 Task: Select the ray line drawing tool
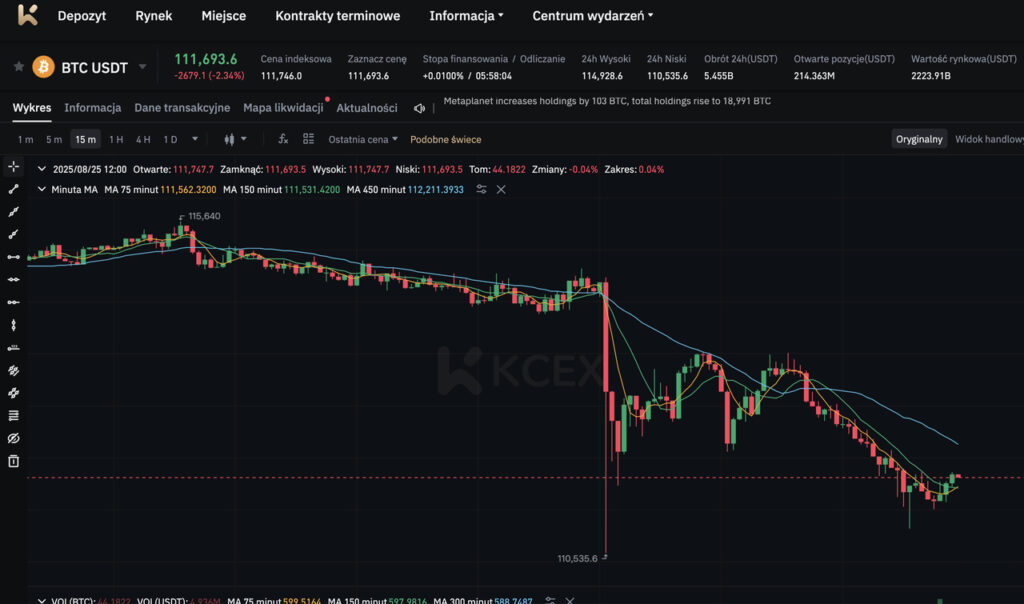(x=13, y=234)
